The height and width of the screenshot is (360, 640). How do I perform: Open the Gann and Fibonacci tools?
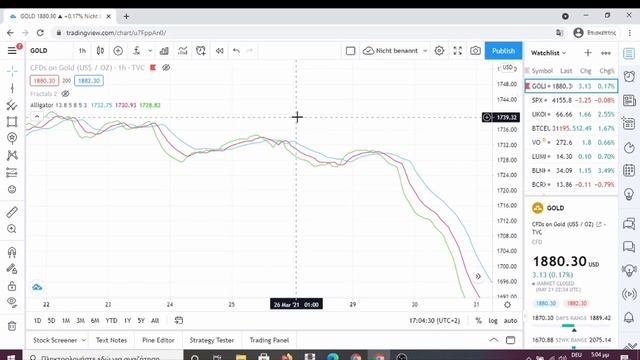pos(12,105)
